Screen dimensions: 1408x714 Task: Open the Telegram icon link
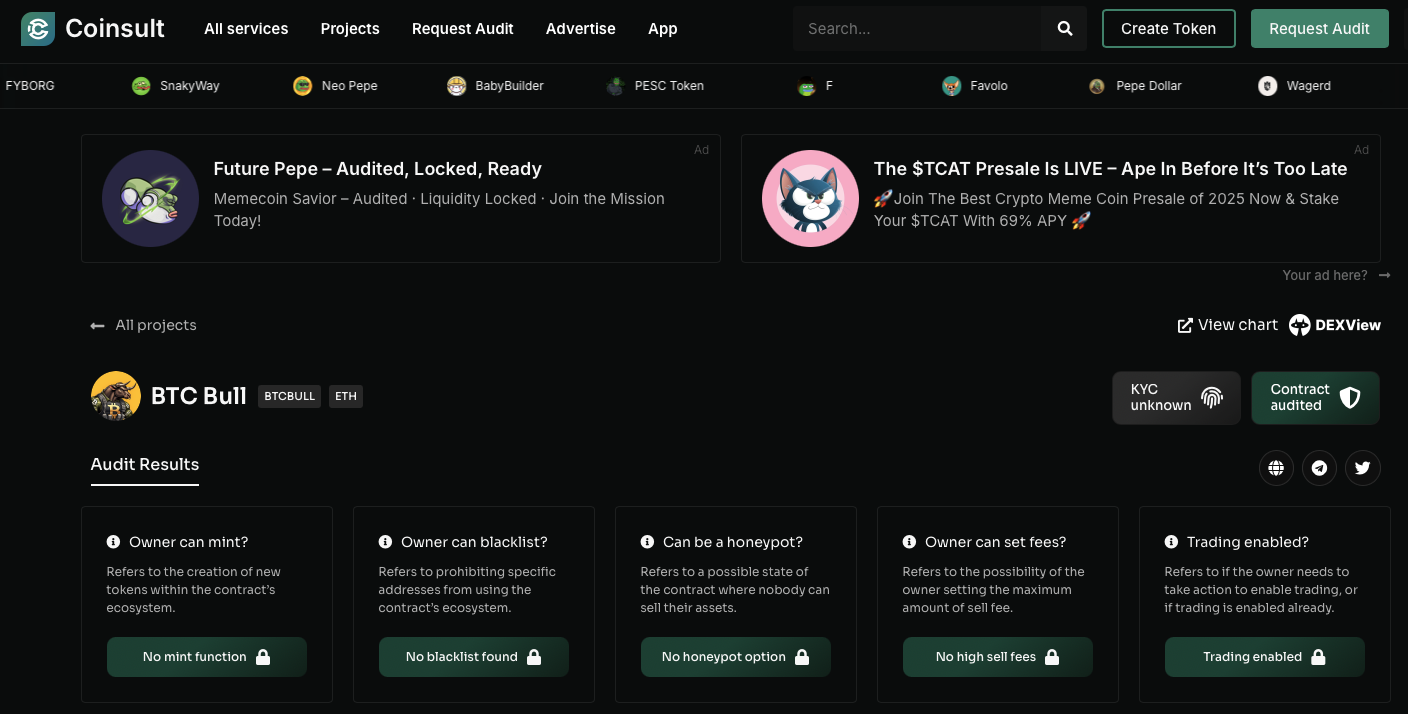tap(1319, 468)
